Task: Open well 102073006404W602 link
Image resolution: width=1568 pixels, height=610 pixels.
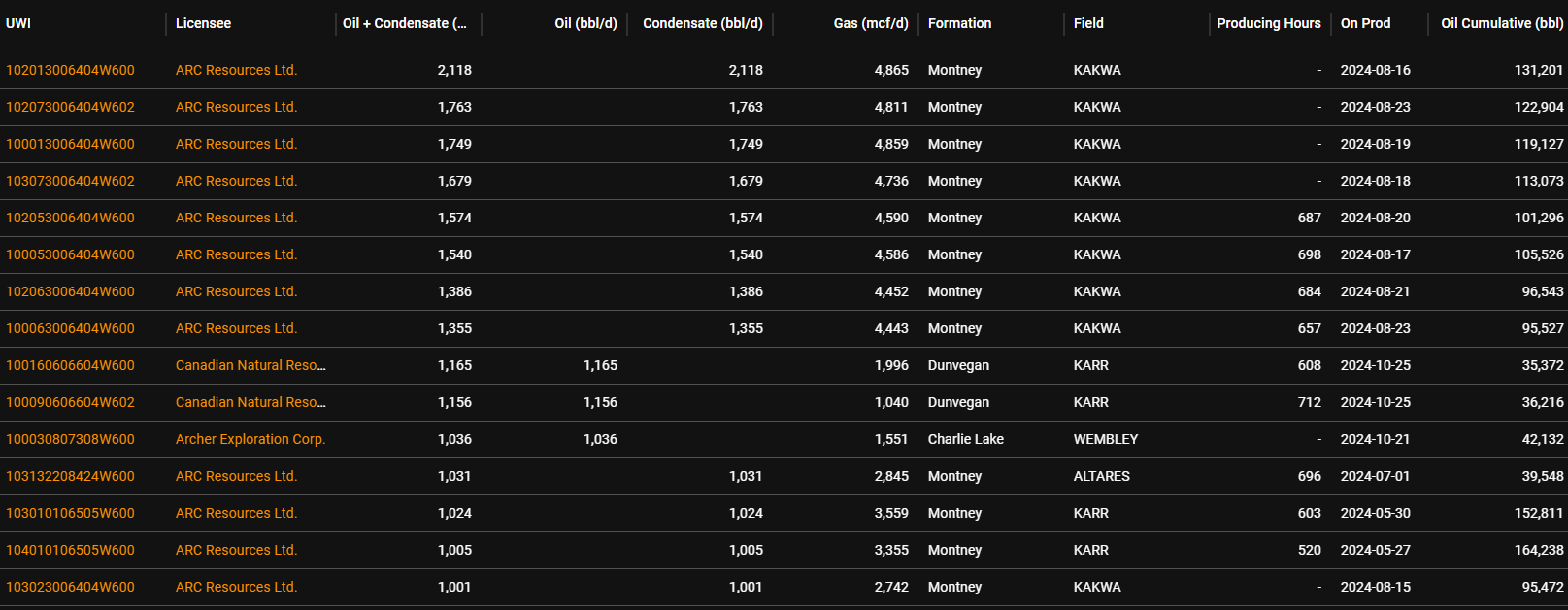Action: coord(70,107)
